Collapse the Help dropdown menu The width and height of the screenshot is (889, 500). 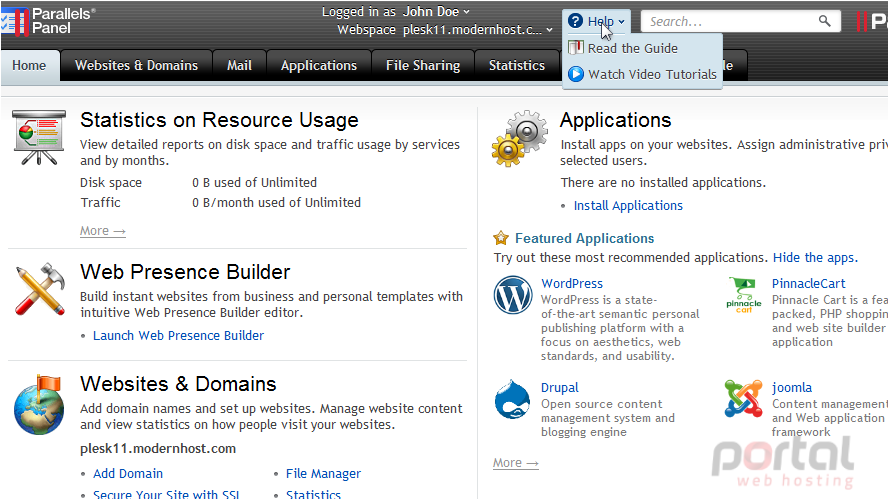598,21
